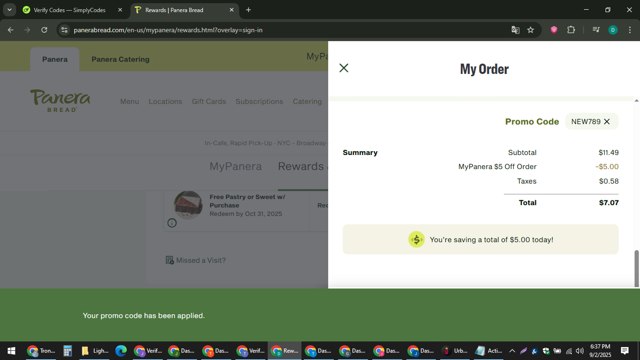Viewport: 640px width, 360px height.
Task: Open the volume control in tray
Action: pyautogui.click(x=580, y=351)
